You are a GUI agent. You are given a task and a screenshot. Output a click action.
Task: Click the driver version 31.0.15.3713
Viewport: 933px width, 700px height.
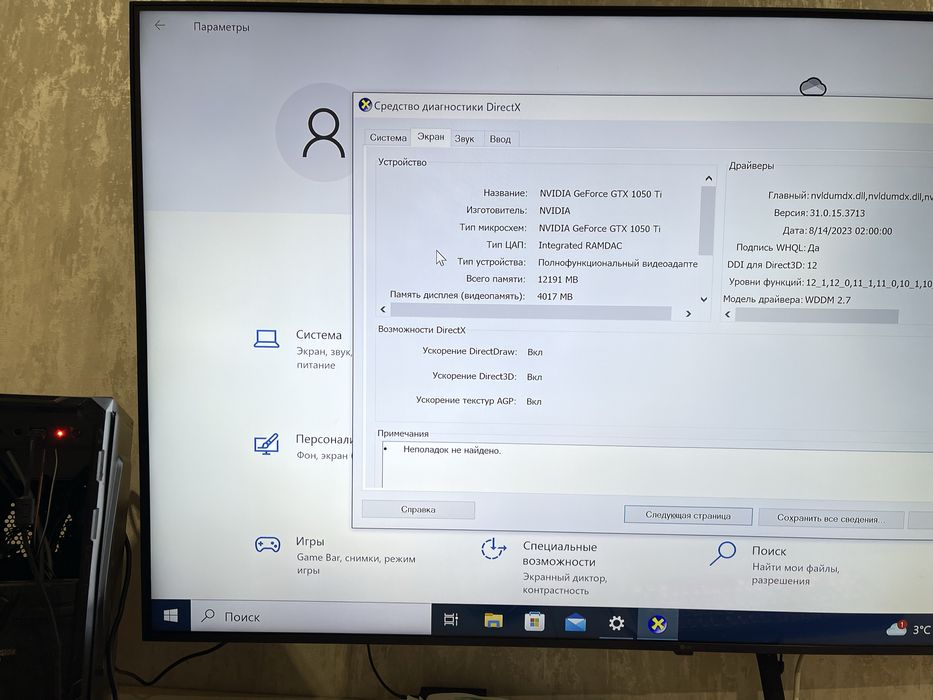(837, 213)
